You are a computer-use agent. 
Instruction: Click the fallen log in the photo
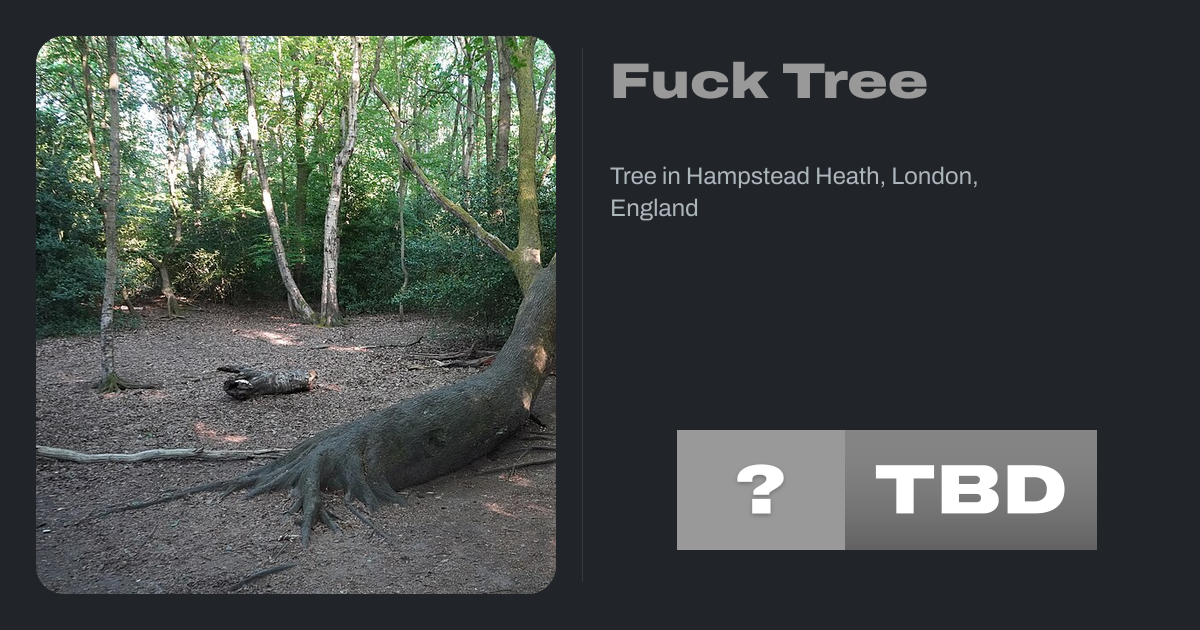pyautogui.click(x=267, y=381)
